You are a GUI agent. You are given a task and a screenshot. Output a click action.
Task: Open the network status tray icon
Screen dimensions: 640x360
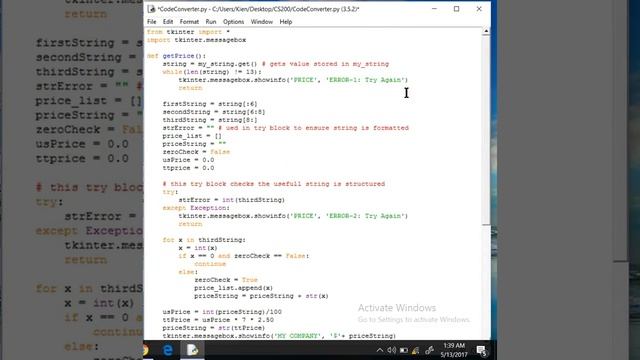[416, 350]
